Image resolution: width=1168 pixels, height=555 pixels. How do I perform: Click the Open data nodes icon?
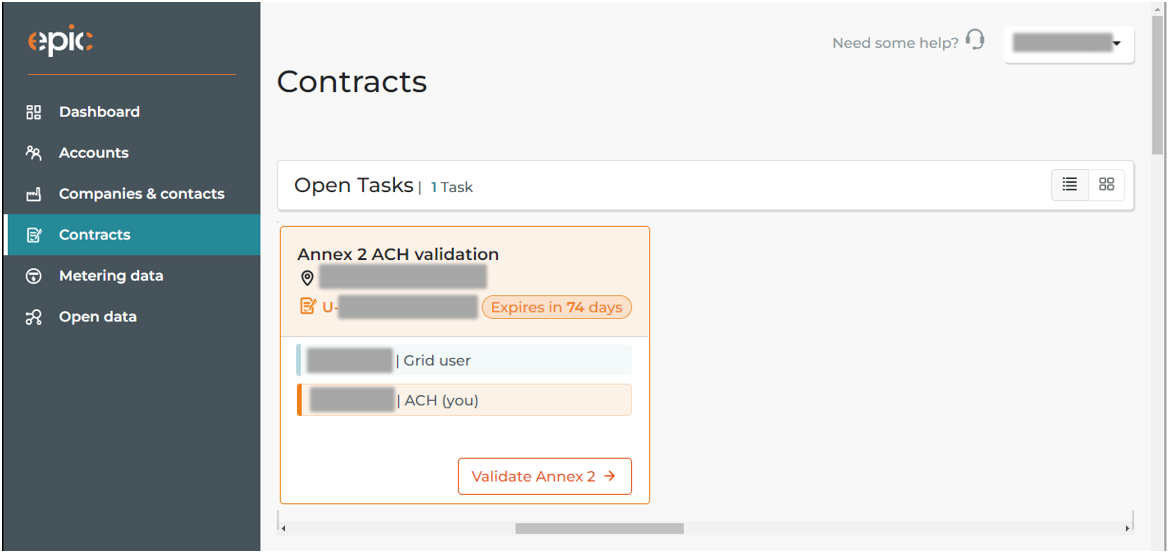click(34, 317)
